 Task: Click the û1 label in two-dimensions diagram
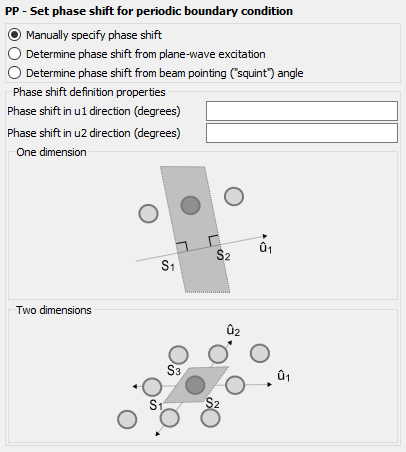[x=284, y=376]
